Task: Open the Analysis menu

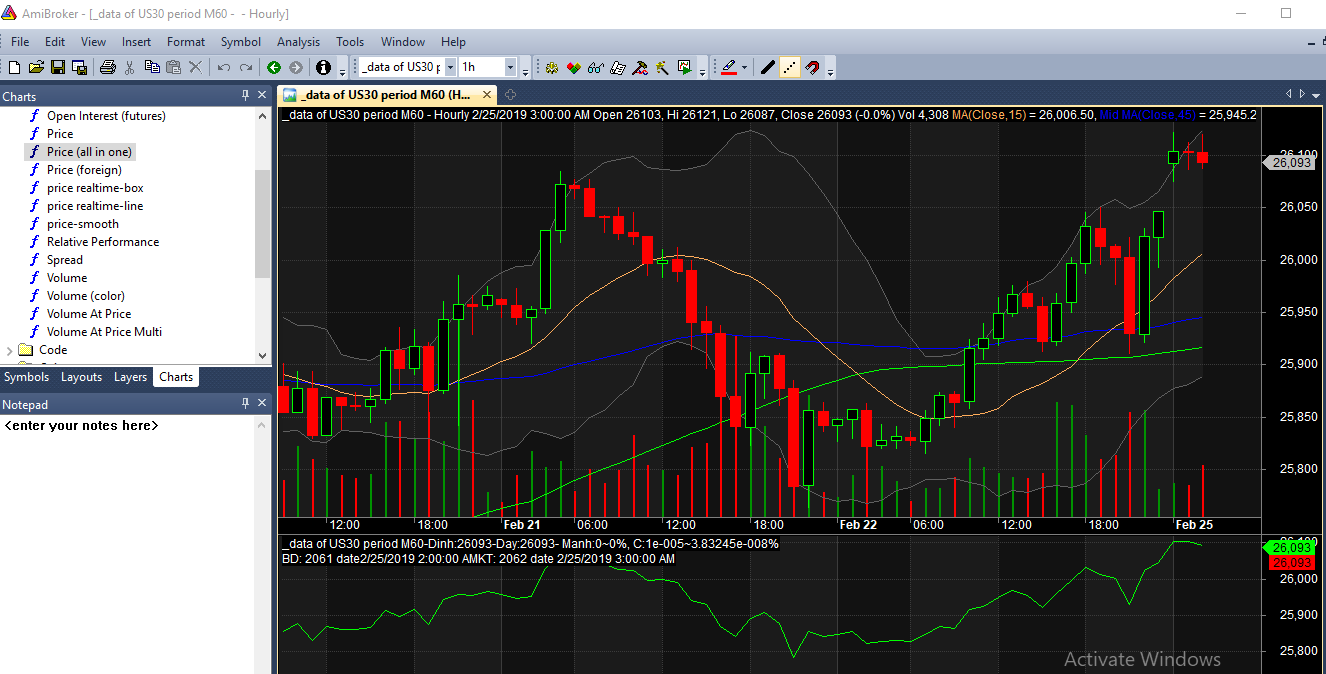Action: click(x=298, y=42)
